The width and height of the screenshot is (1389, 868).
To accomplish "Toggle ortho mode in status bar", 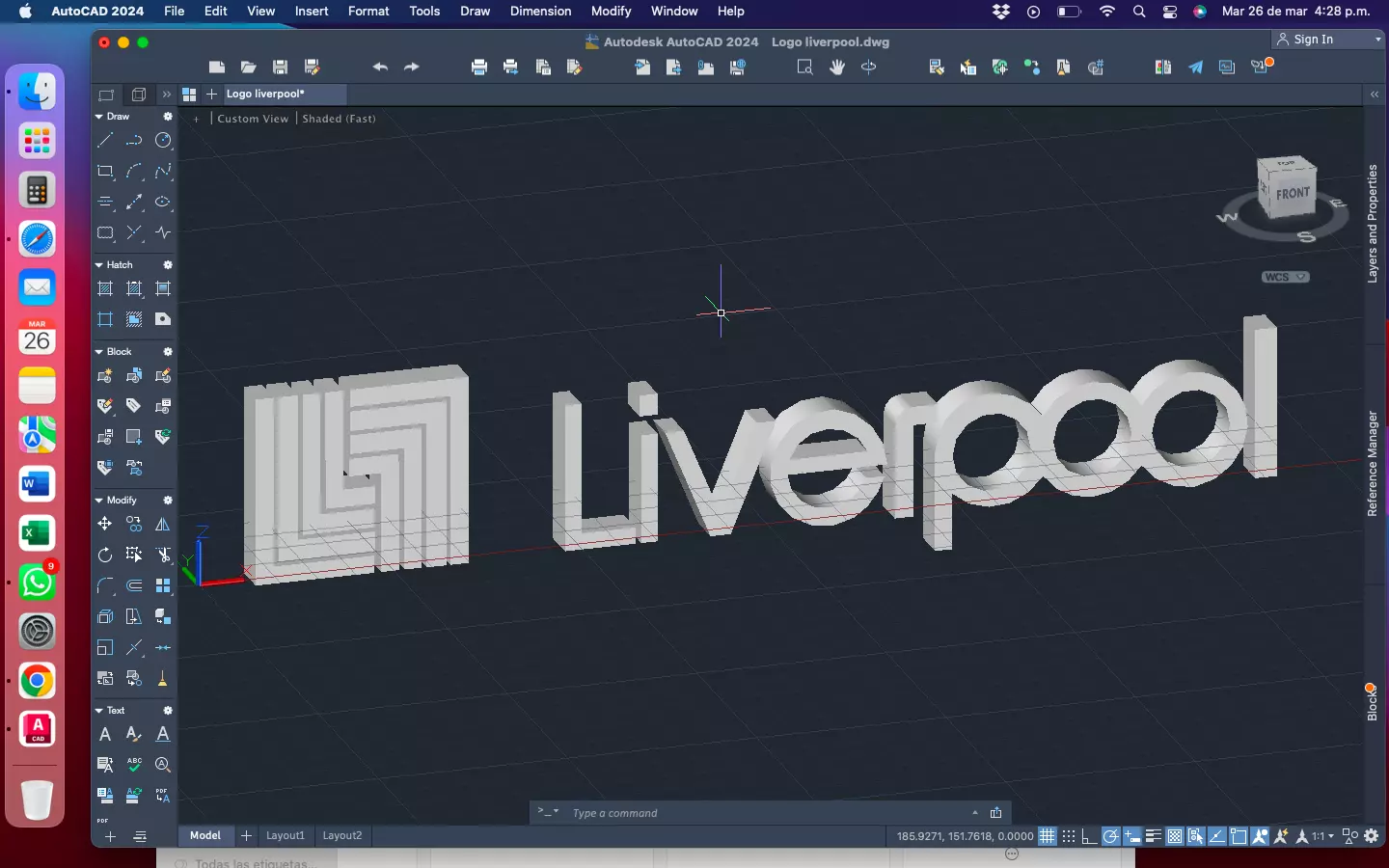I will 1089,836.
